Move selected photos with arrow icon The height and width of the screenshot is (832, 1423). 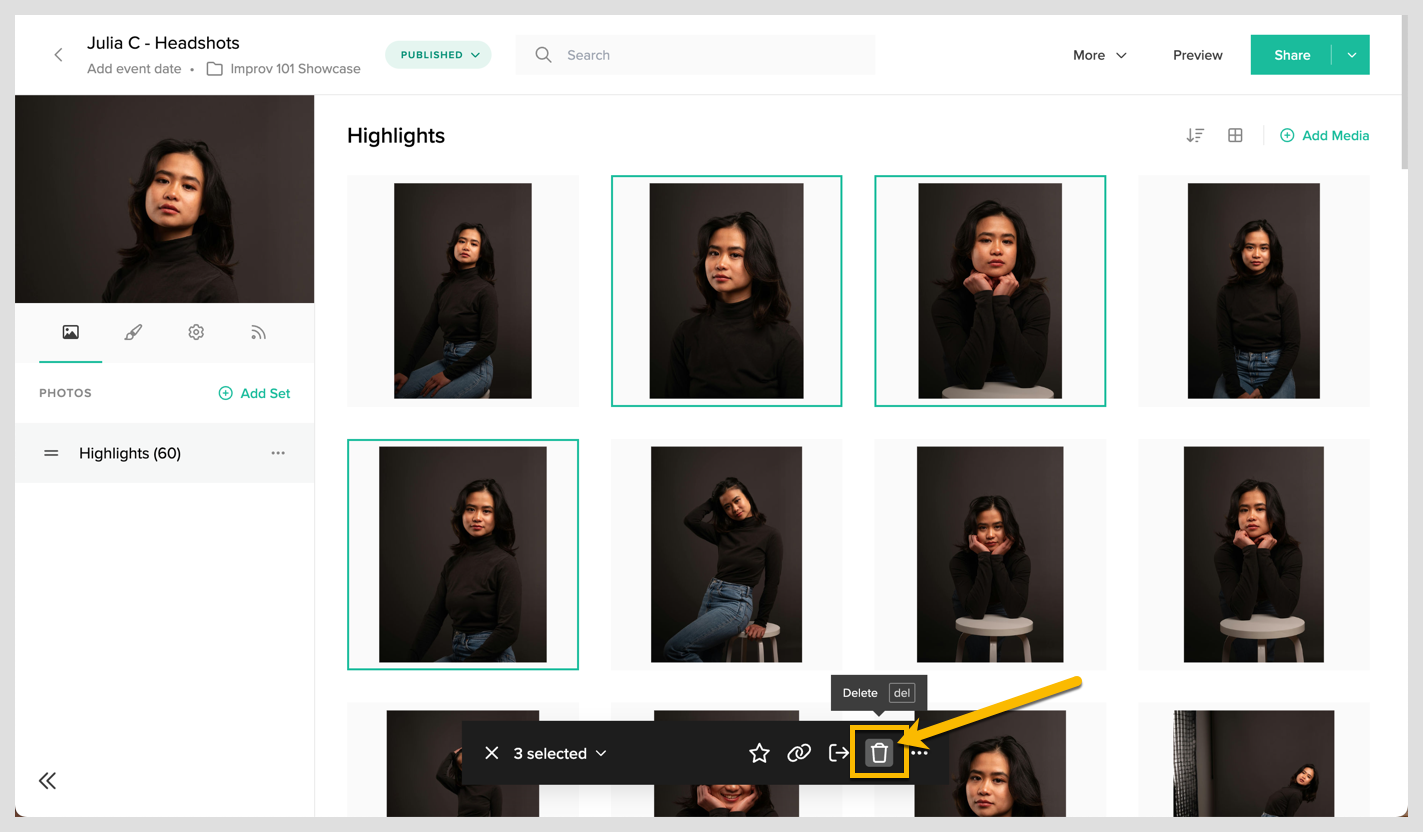(839, 753)
